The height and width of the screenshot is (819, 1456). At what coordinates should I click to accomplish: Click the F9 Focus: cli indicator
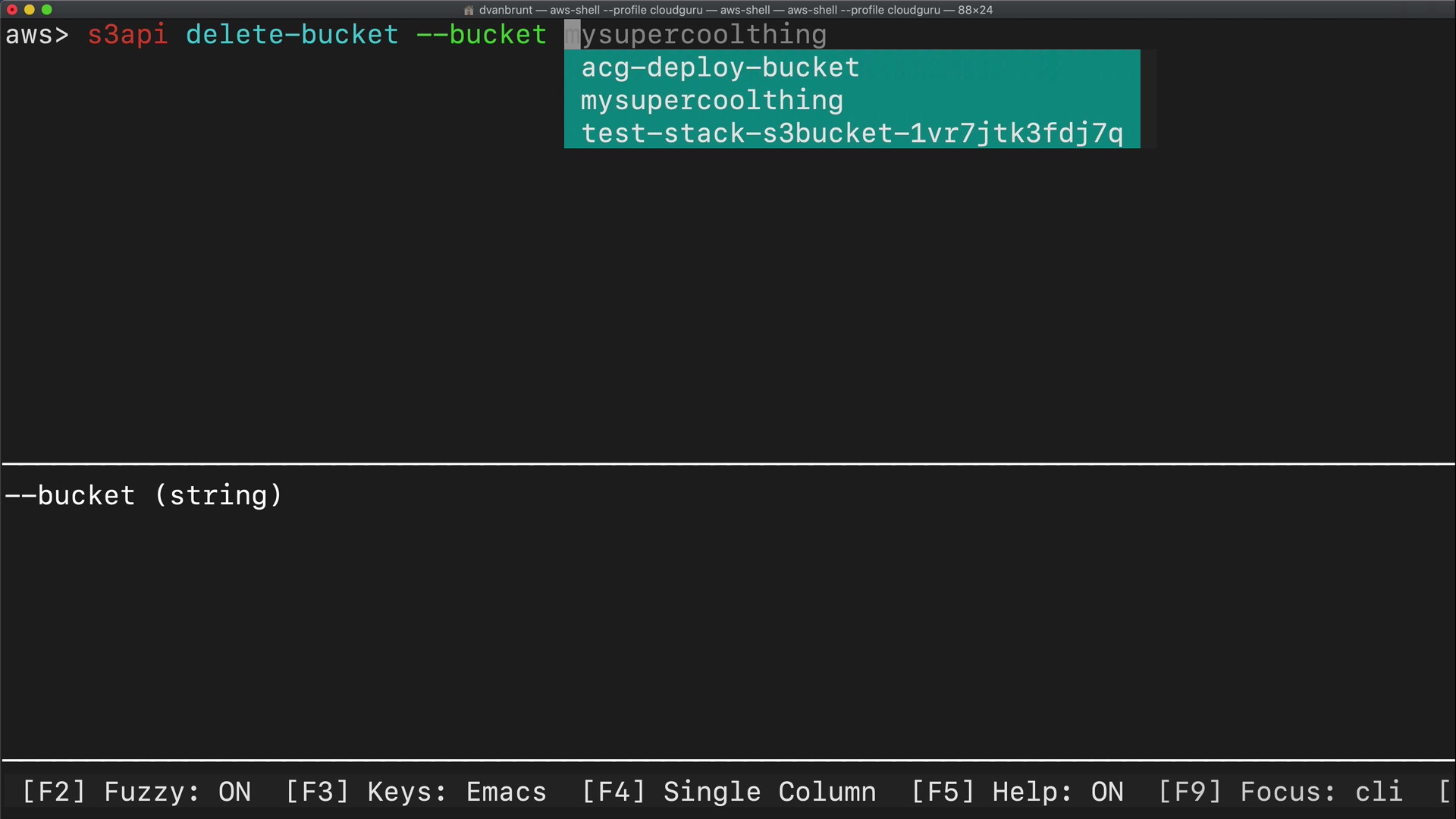point(1280,792)
